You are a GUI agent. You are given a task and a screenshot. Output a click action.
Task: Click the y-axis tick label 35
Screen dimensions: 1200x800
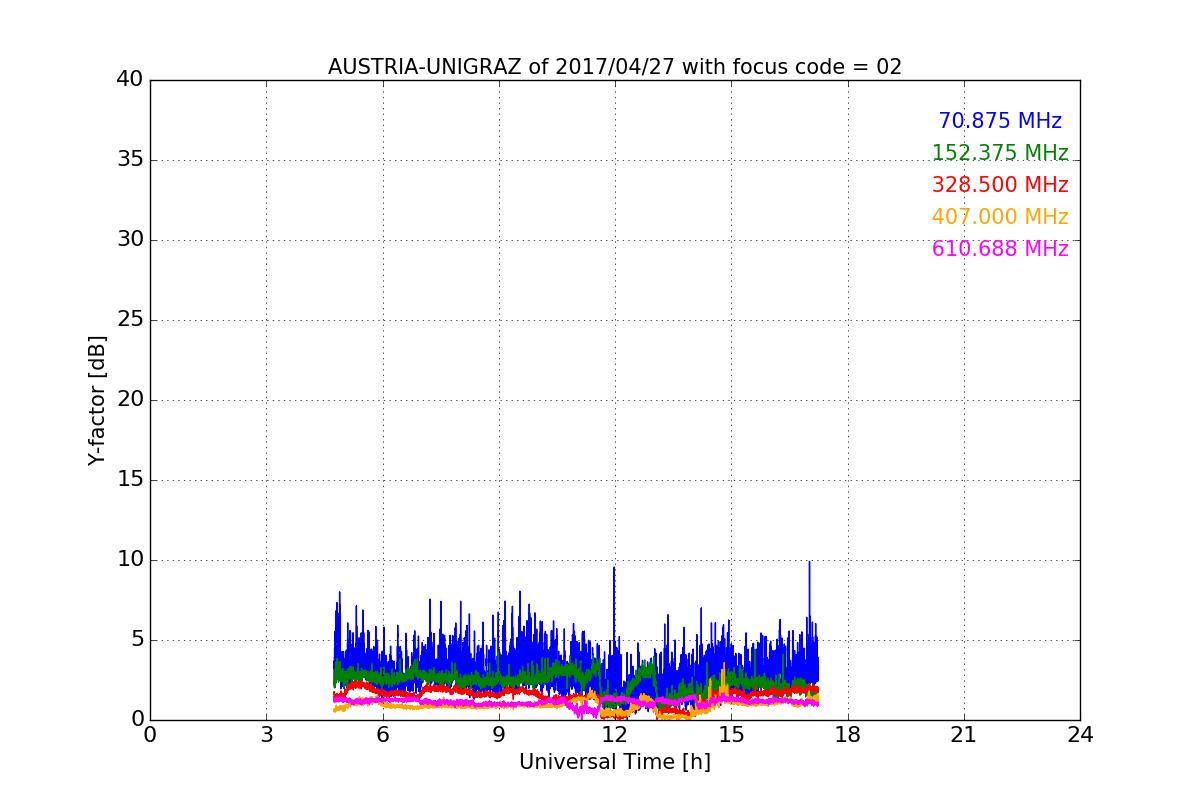pos(130,160)
